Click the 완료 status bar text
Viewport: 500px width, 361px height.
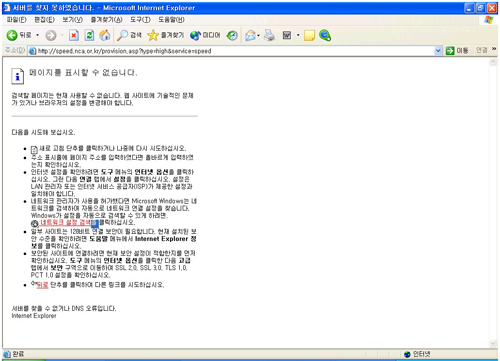[18, 354]
